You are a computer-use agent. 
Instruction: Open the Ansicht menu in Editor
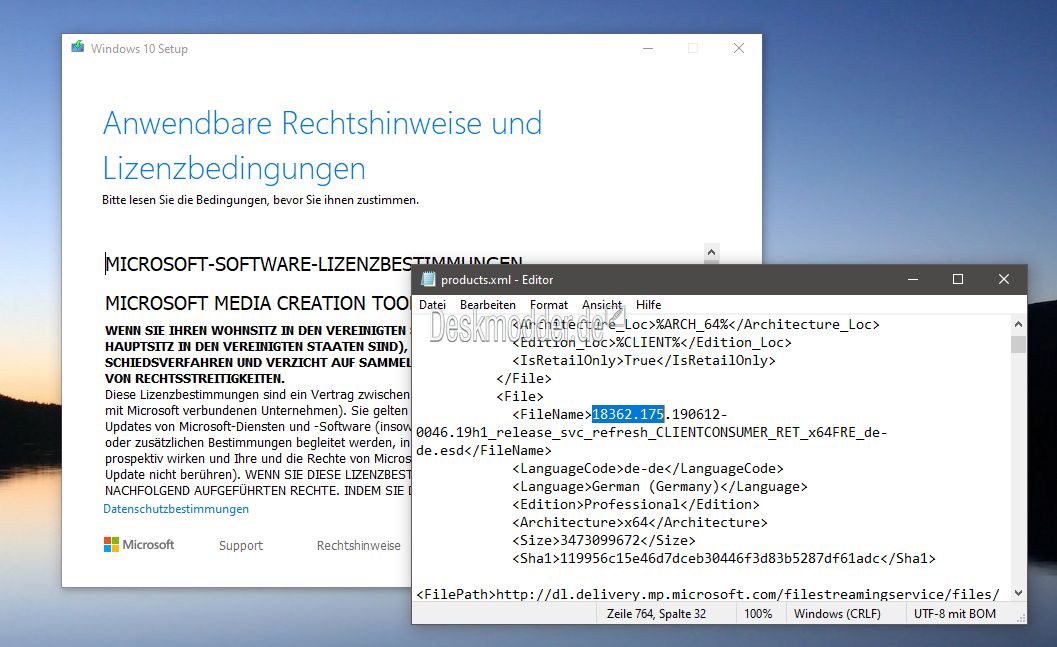(602, 305)
